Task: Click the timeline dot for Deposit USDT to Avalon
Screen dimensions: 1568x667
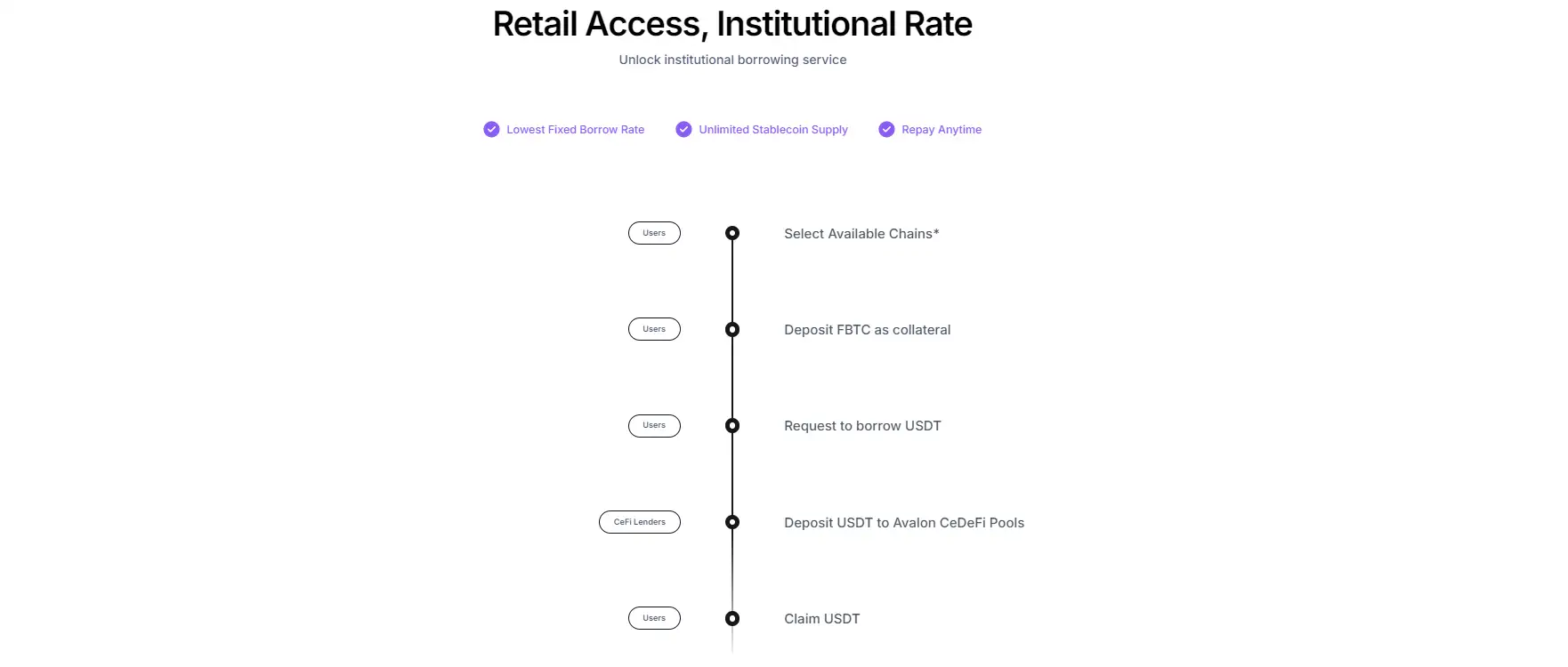Action: [x=732, y=522]
